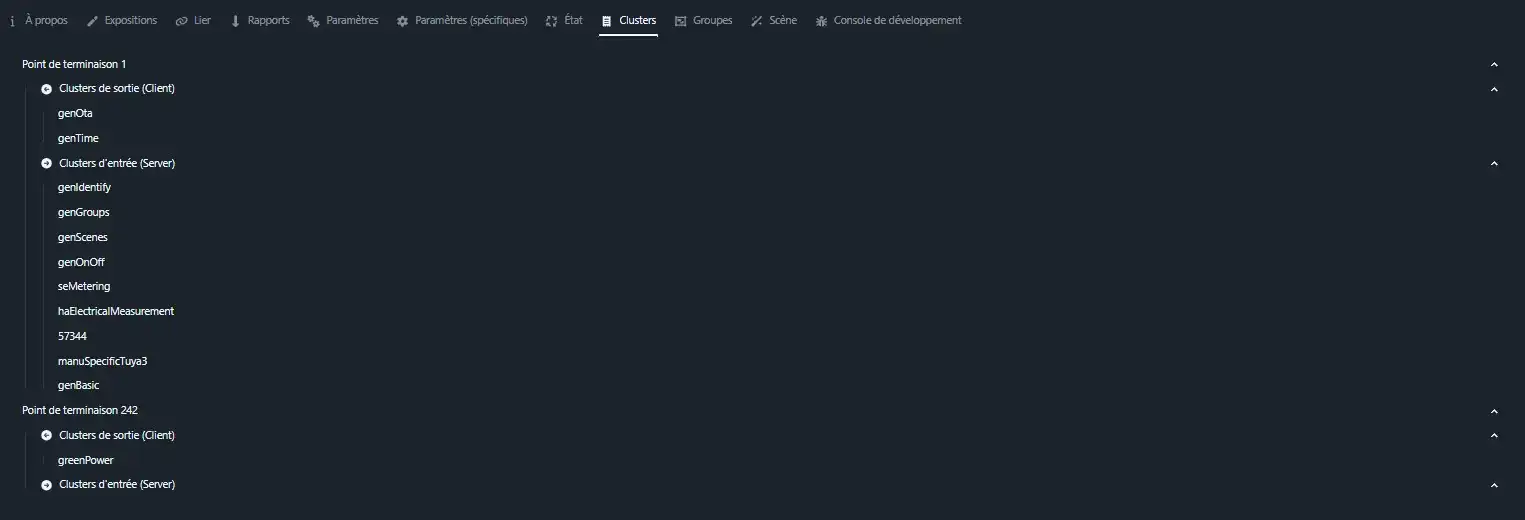
Task: Collapse the Point de terminaison 242 section
Action: [x=1494, y=411]
